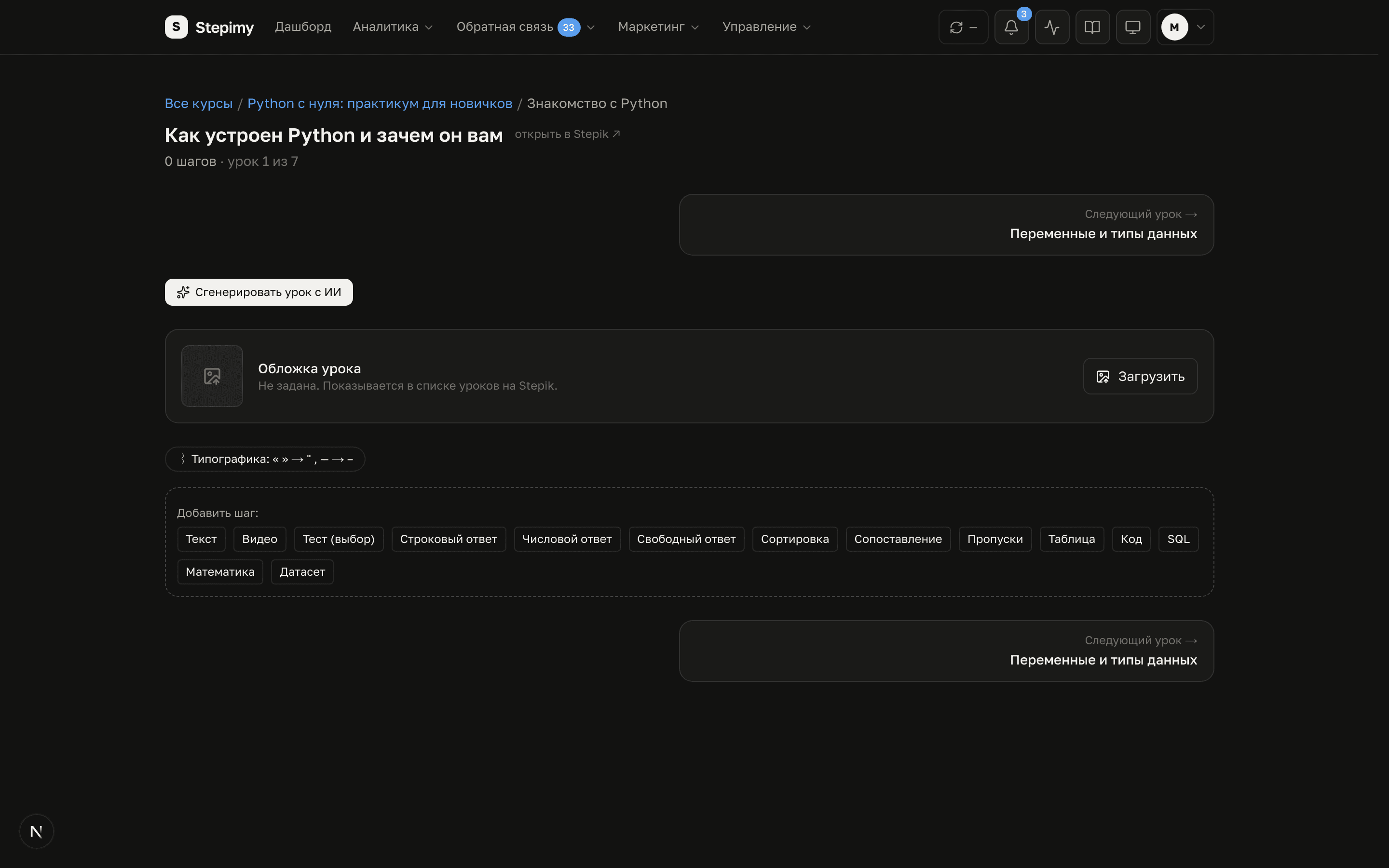Image resolution: width=1389 pixels, height=868 pixels.
Task: Add a Сопоставление step
Action: pyautogui.click(x=898, y=539)
